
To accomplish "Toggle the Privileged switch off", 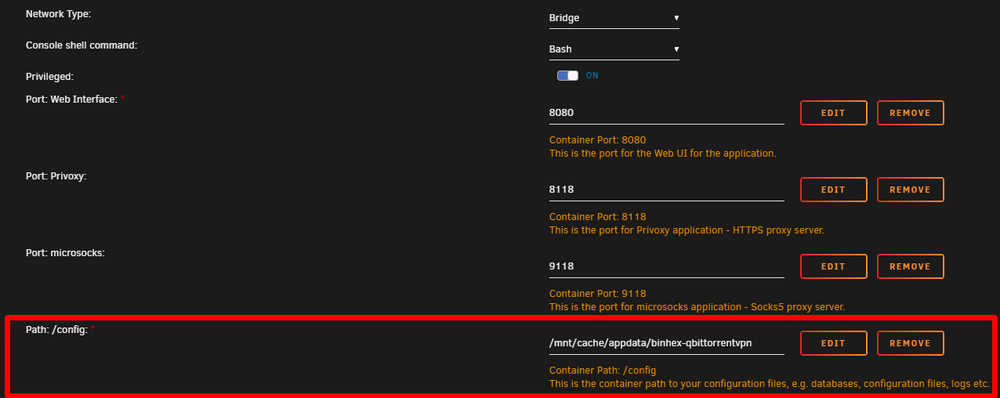I will pyautogui.click(x=568, y=75).
